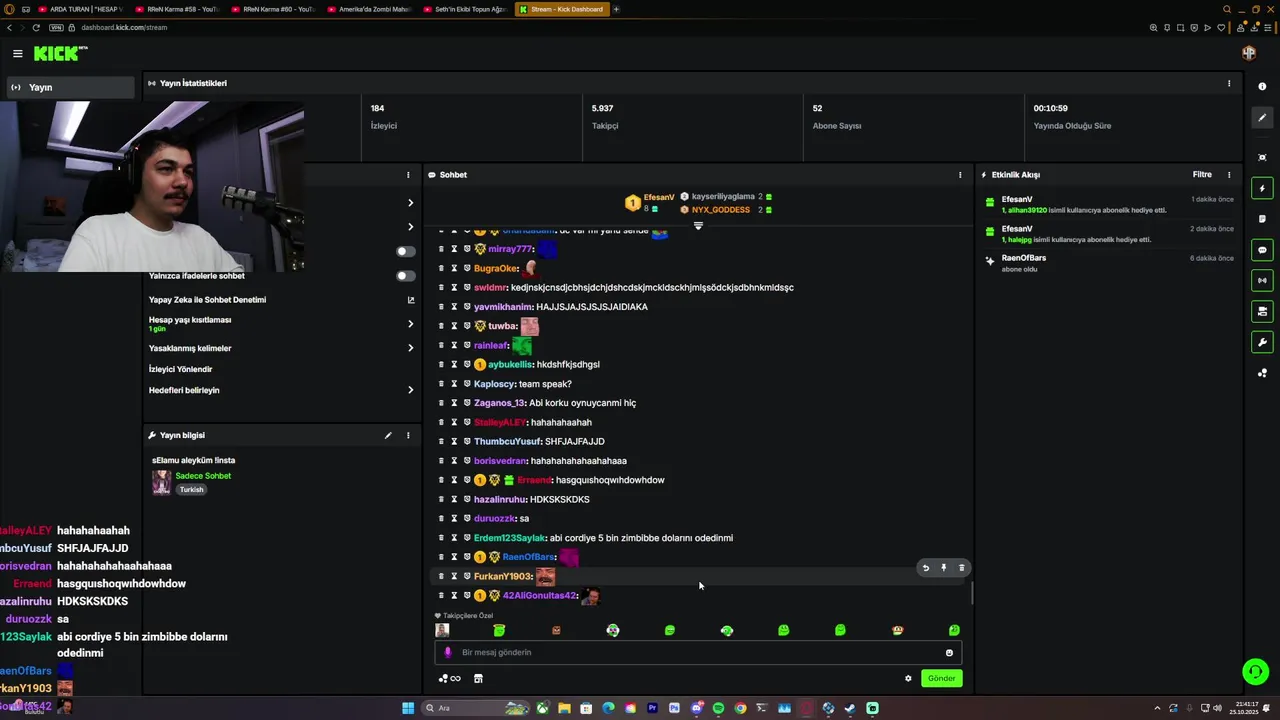
Task: Click the bubbles infinity icon below message box
Action: click(450, 679)
